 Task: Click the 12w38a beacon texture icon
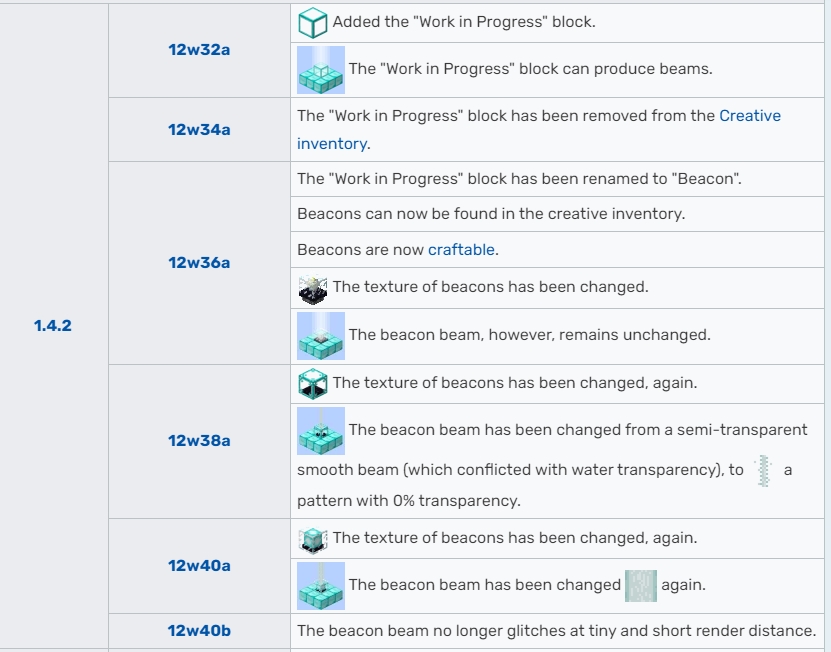click(313, 383)
